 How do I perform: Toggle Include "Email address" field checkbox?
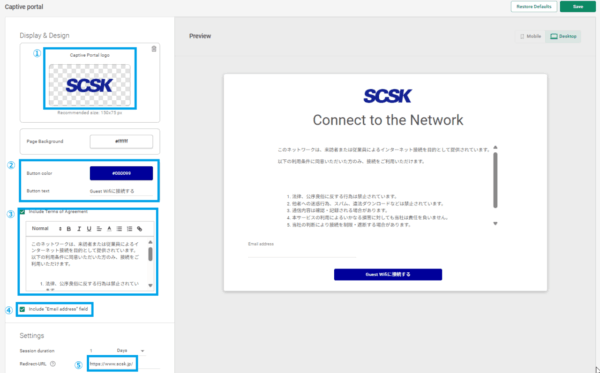(22, 309)
